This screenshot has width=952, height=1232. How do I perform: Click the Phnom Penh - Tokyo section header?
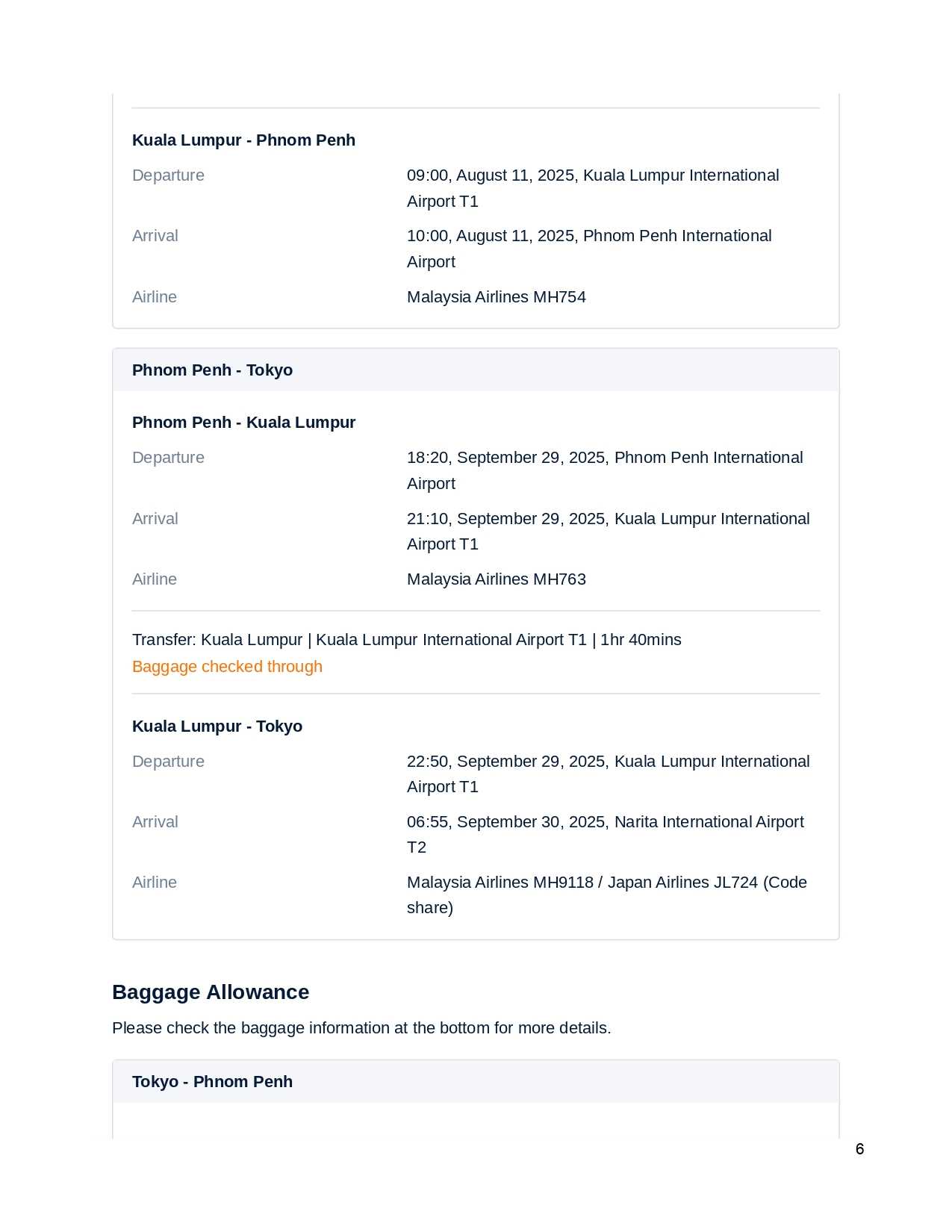tap(212, 370)
